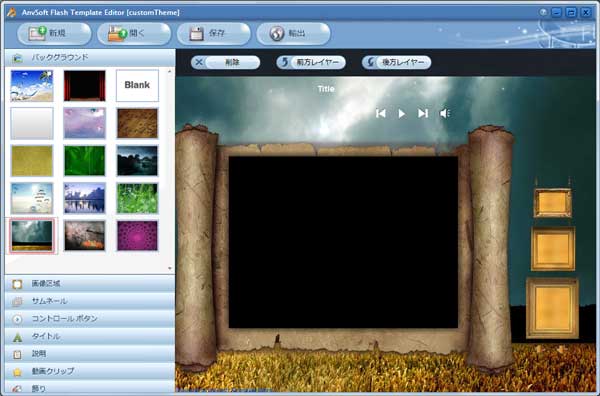Image resolution: width=600 pixels, height=396 pixels.
Task: Choose the beach sky background thumbnail
Action: pos(32,86)
